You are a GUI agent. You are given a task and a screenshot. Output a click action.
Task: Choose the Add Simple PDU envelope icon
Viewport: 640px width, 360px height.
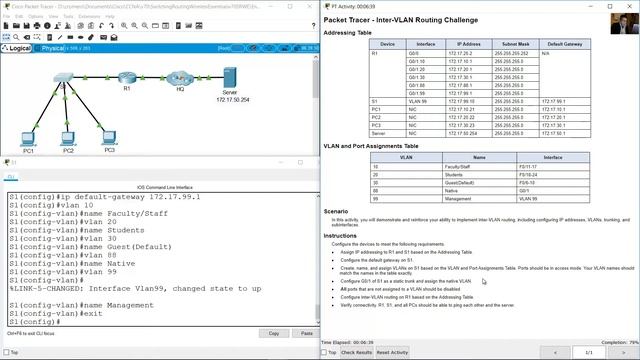103,37
